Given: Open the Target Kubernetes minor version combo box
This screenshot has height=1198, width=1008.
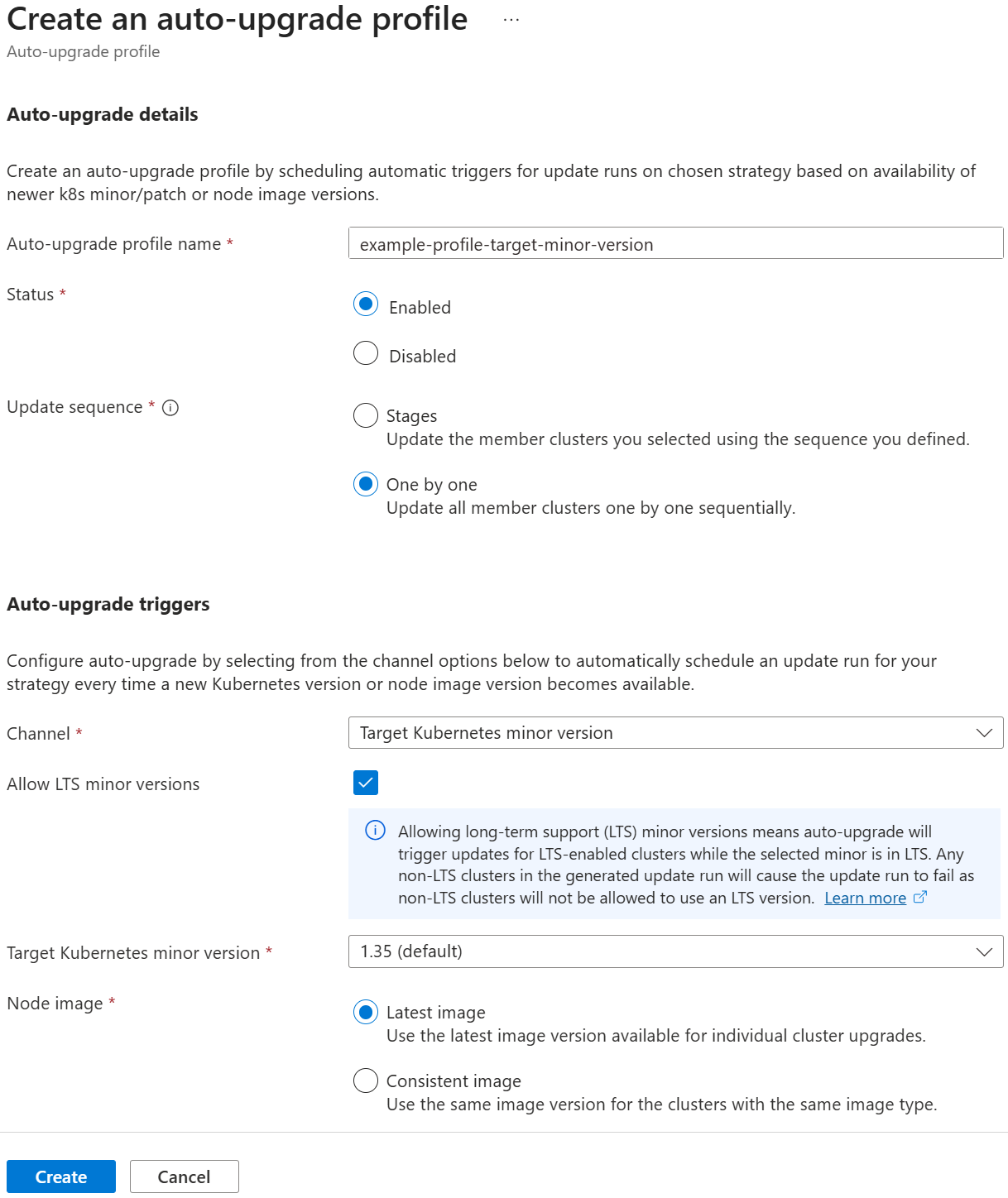Looking at the screenshot, I should 675,951.
